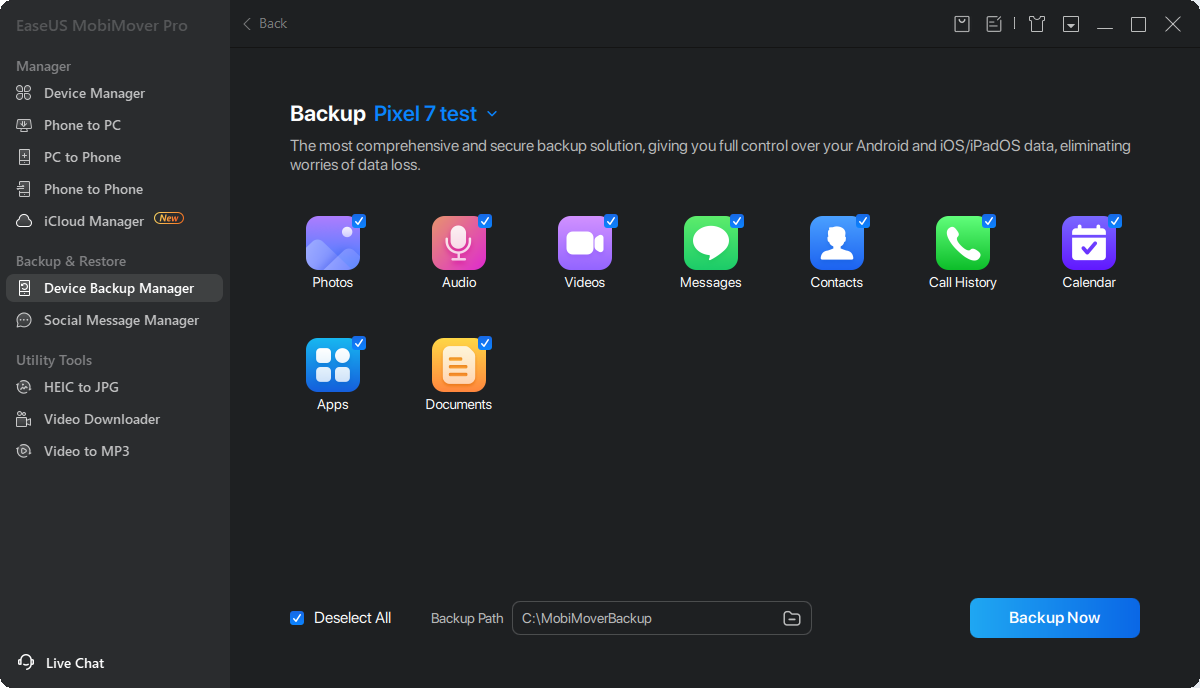Uncheck the Photos checkbox
1200x688 pixels.
click(359, 221)
